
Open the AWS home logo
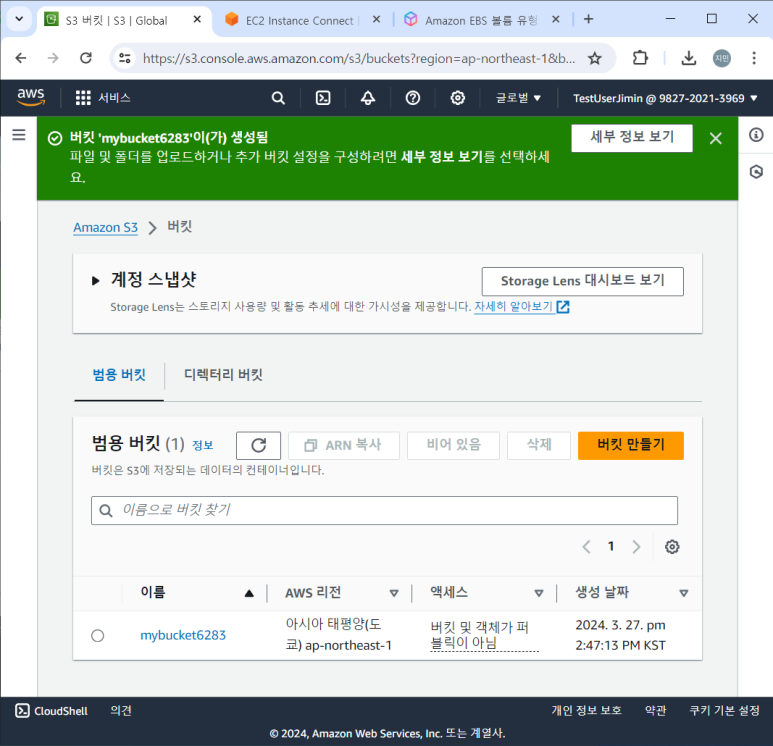tap(31, 97)
